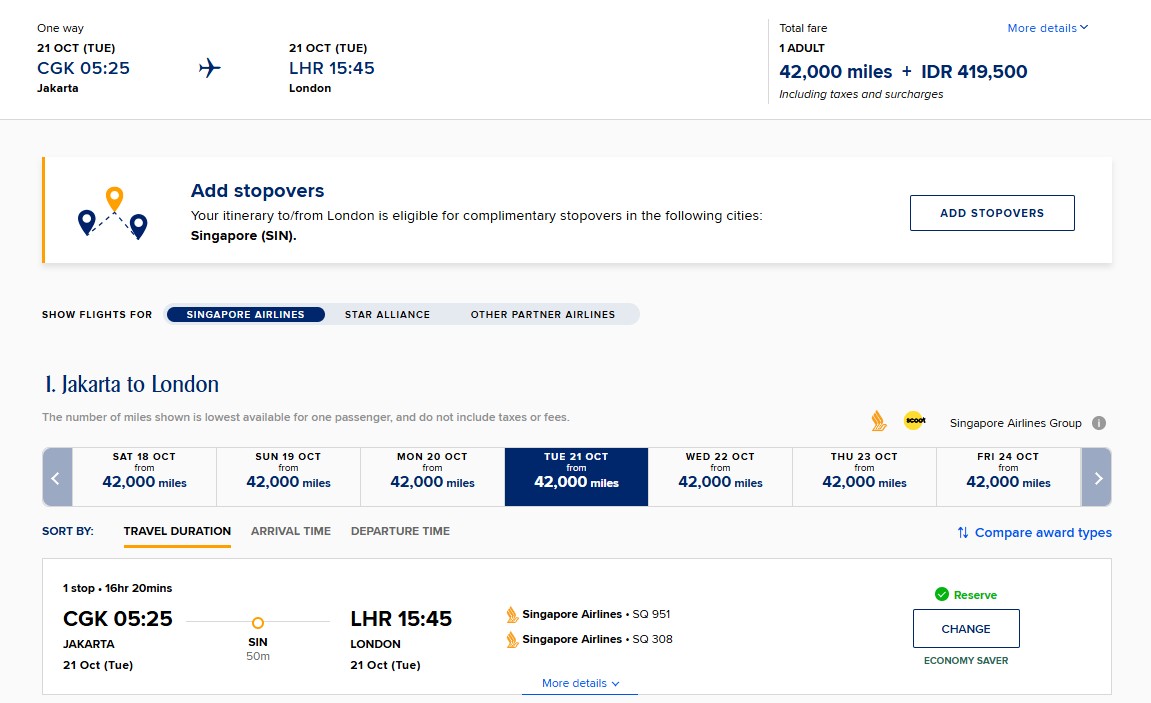Show flights for Other Partner Airlines
The height and width of the screenshot is (703, 1151).
tap(543, 314)
